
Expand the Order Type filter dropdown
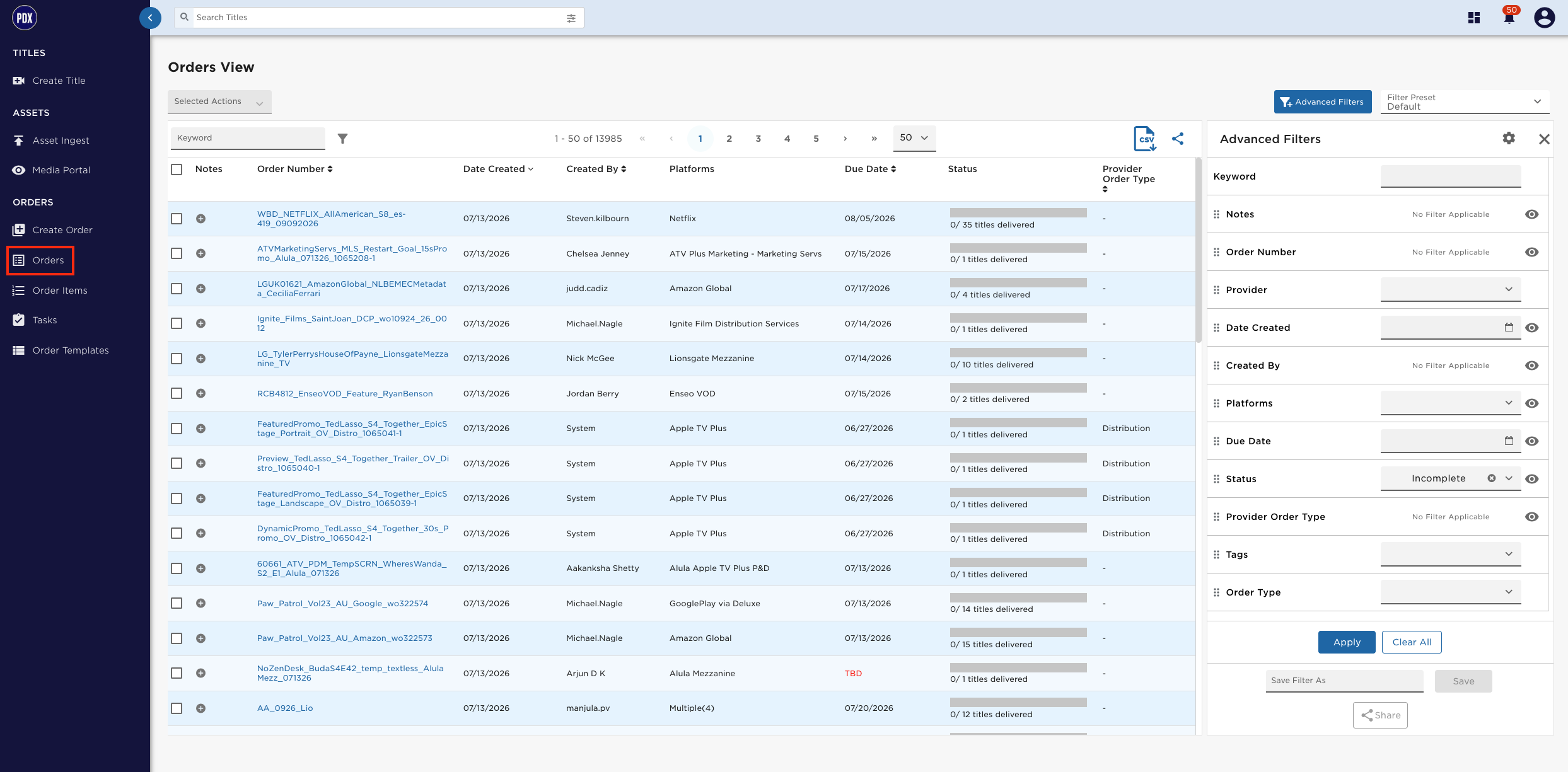[x=1451, y=592]
